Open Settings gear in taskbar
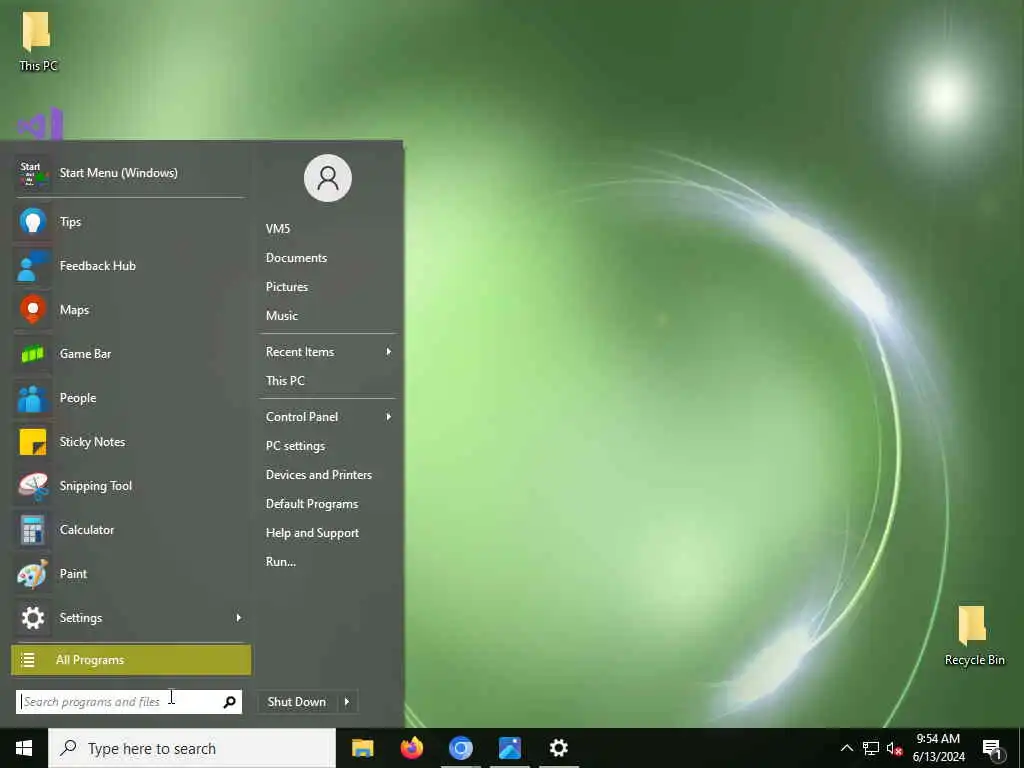The width and height of the screenshot is (1024, 768). (558, 748)
